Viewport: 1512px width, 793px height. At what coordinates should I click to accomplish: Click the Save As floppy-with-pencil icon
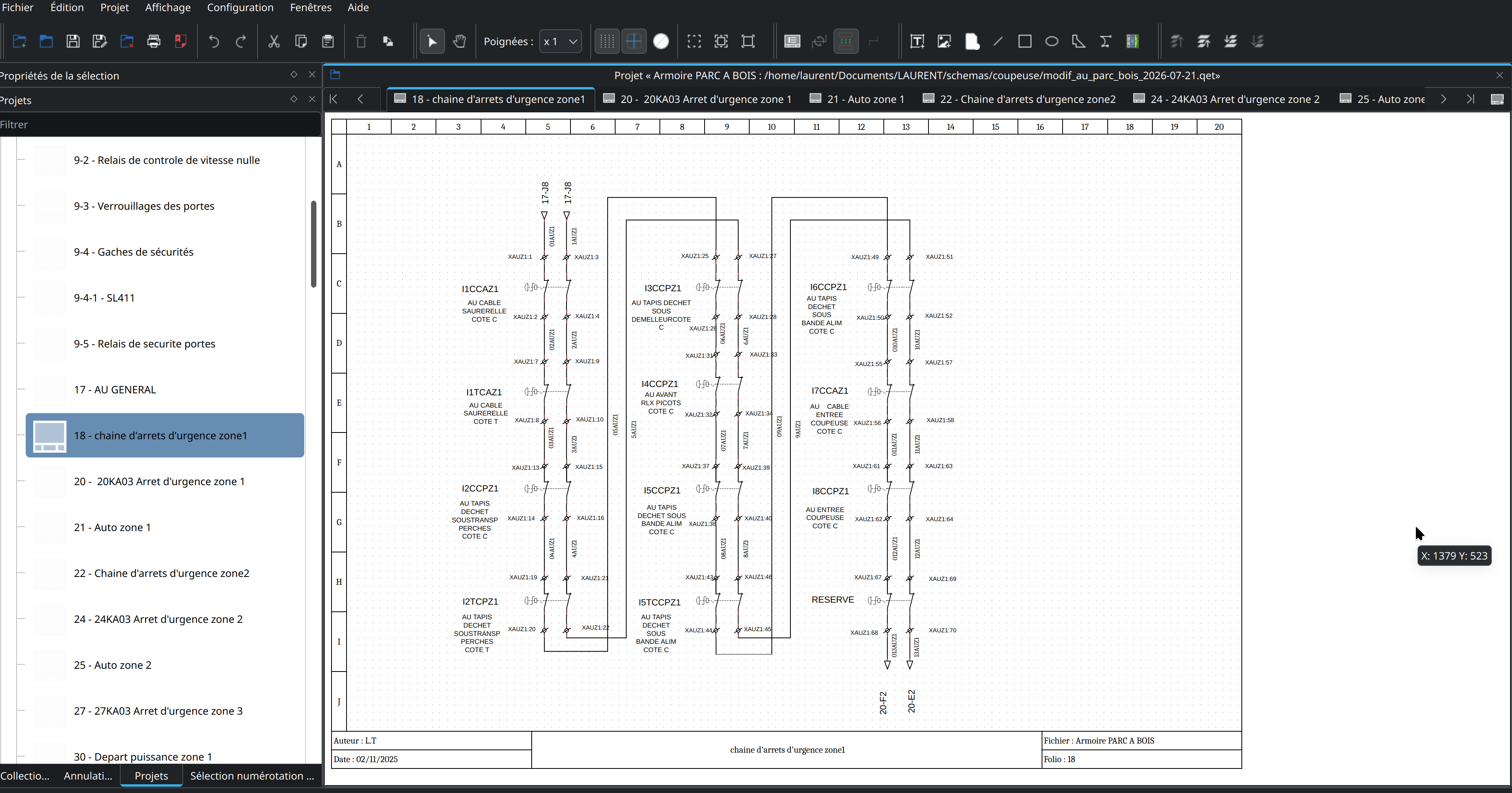(100, 41)
